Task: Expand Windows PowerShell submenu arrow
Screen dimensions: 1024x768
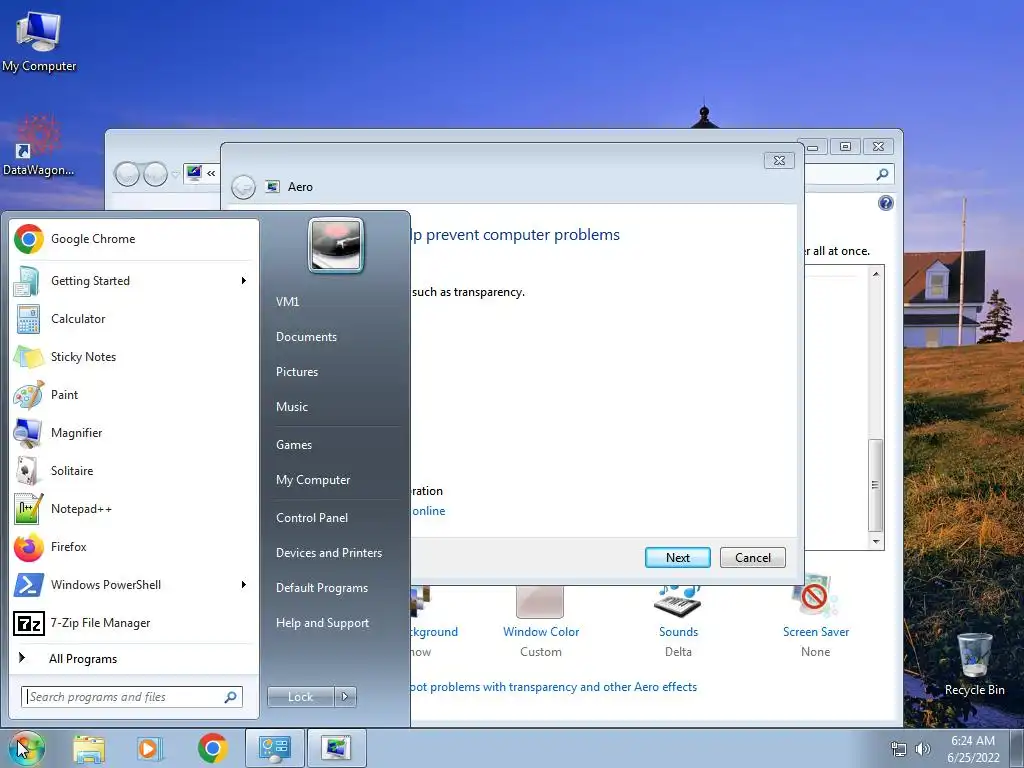Action: [x=243, y=584]
